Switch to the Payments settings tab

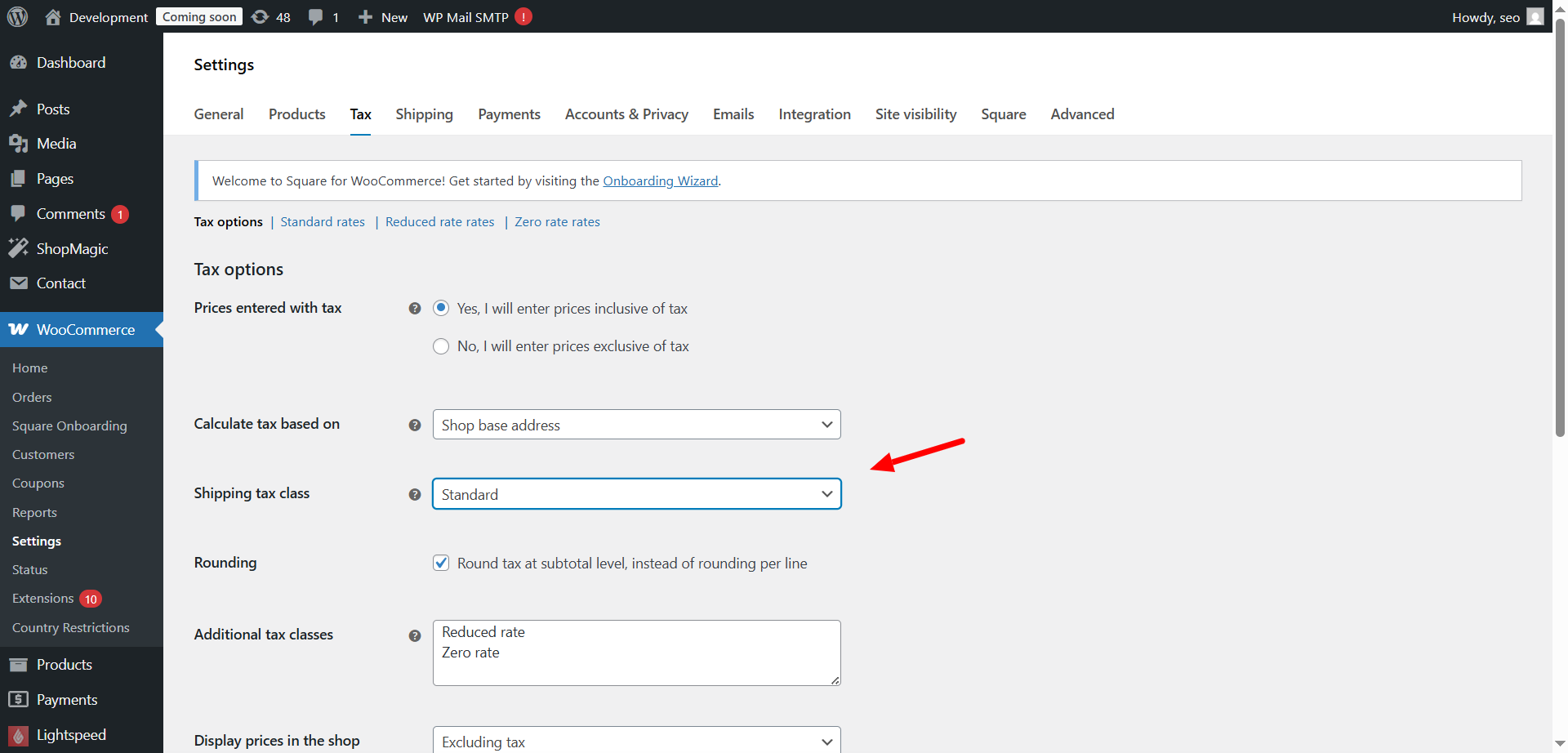coord(510,114)
